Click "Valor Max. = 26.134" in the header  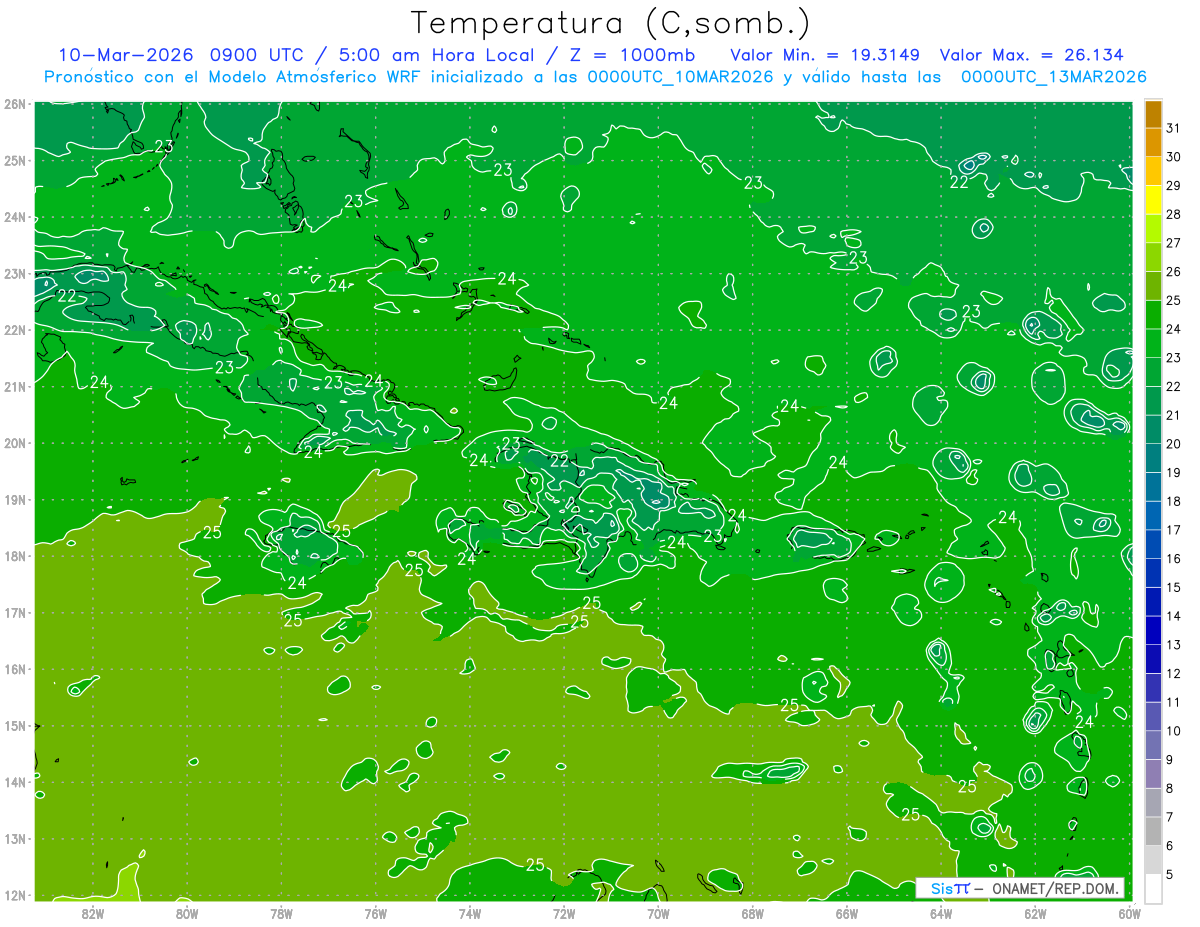1032,54
